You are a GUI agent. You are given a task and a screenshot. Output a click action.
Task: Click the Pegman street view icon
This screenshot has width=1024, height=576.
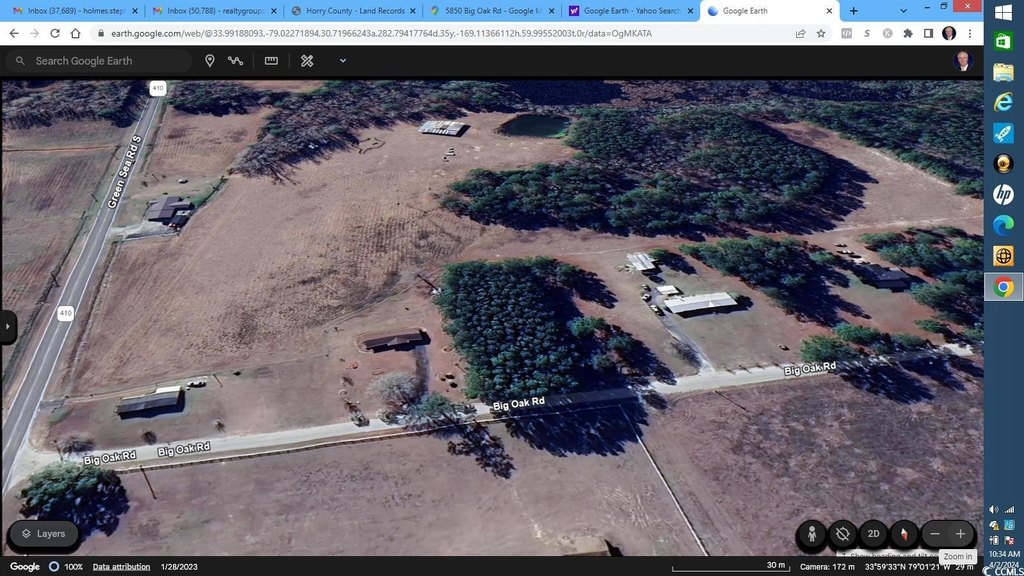coord(812,534)
